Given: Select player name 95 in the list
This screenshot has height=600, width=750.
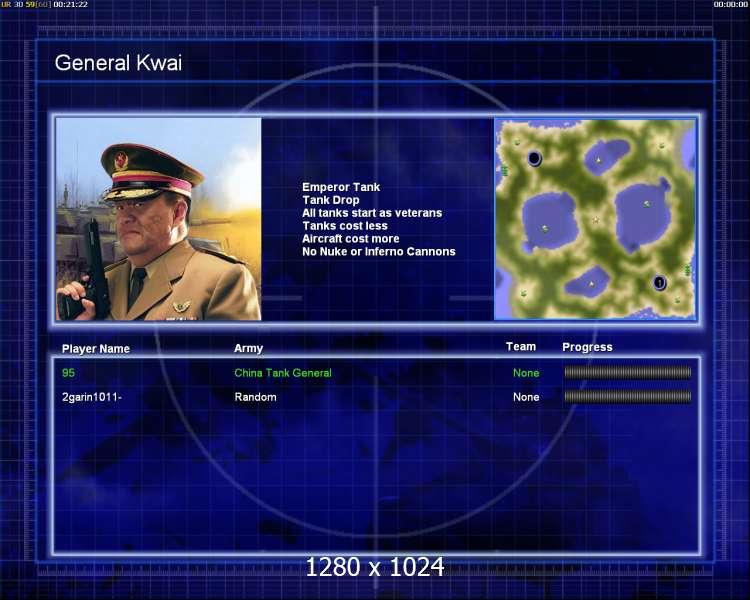Looking at the screenshot, I should tap(68, 373).
